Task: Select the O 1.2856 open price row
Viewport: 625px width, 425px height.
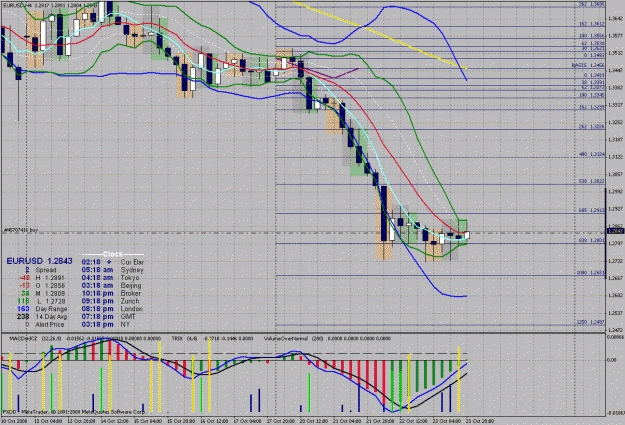Action: [x=42, y=285]
